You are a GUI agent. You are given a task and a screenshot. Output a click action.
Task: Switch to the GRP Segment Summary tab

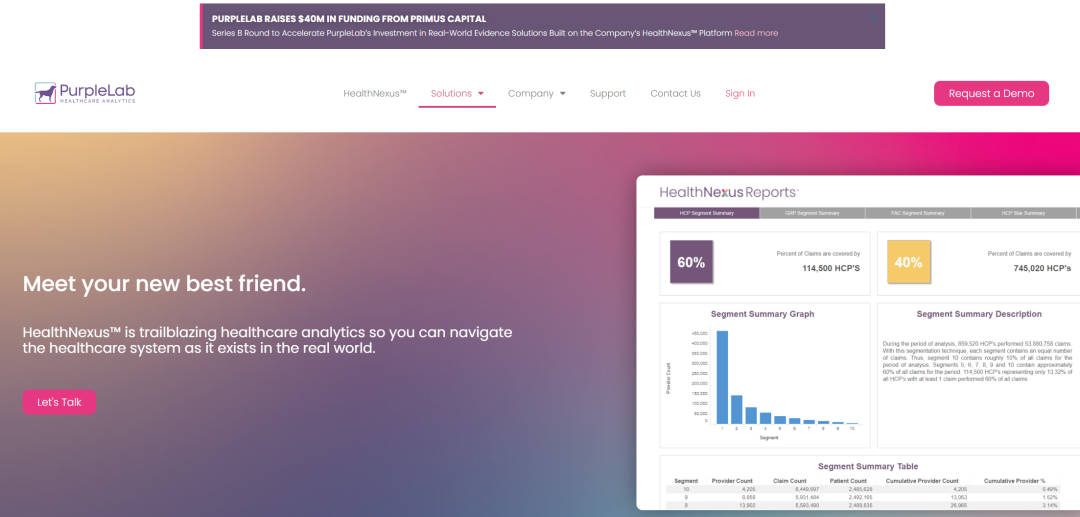click(812, 213)
